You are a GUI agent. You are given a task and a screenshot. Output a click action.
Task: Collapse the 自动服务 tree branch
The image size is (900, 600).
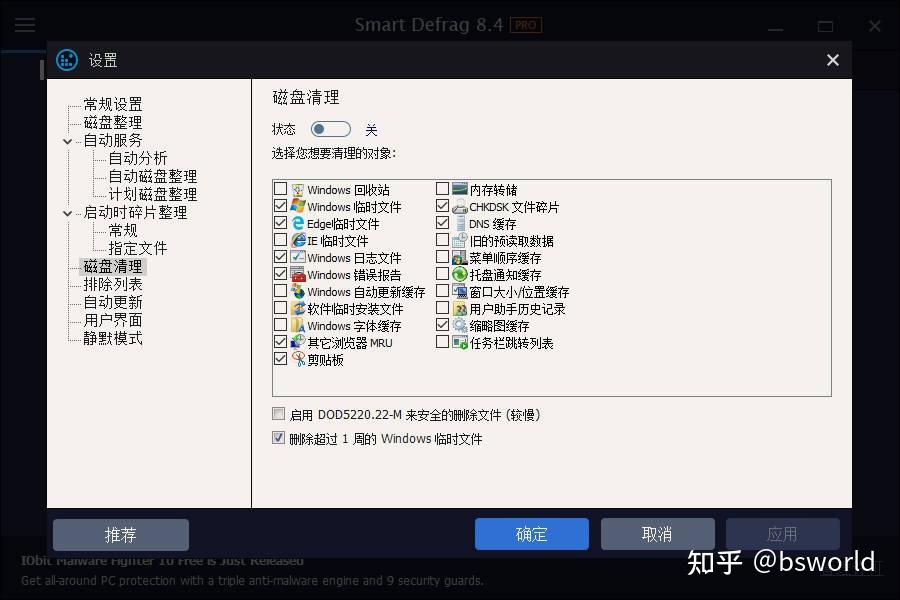(67, 139)
